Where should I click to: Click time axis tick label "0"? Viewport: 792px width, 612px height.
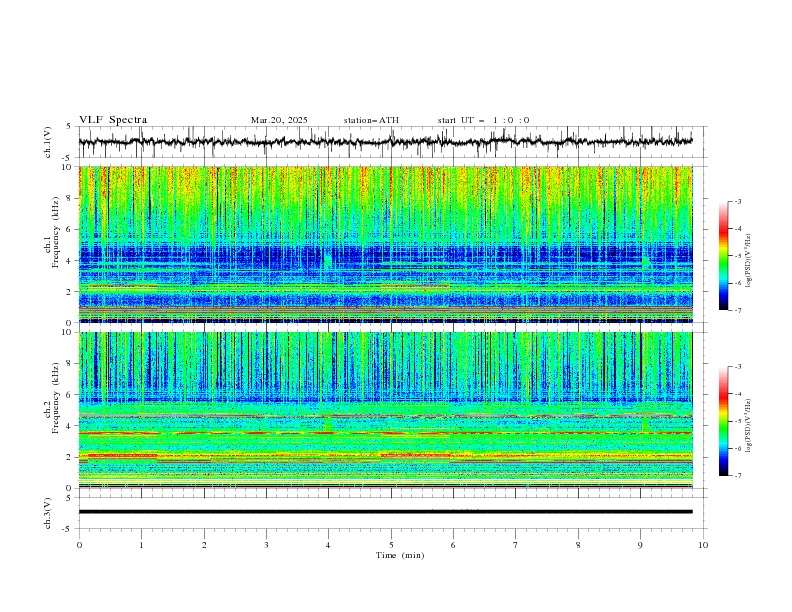79,545
